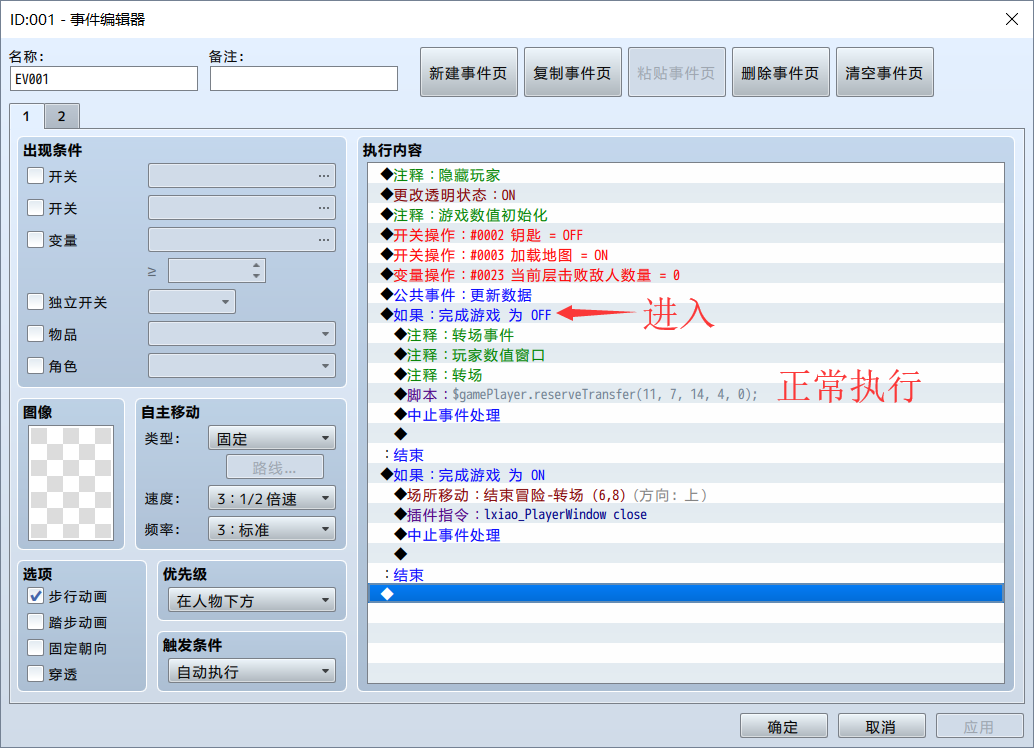
Task: Select the 更改透明状态：ON command row
Action: pos(686,195)
